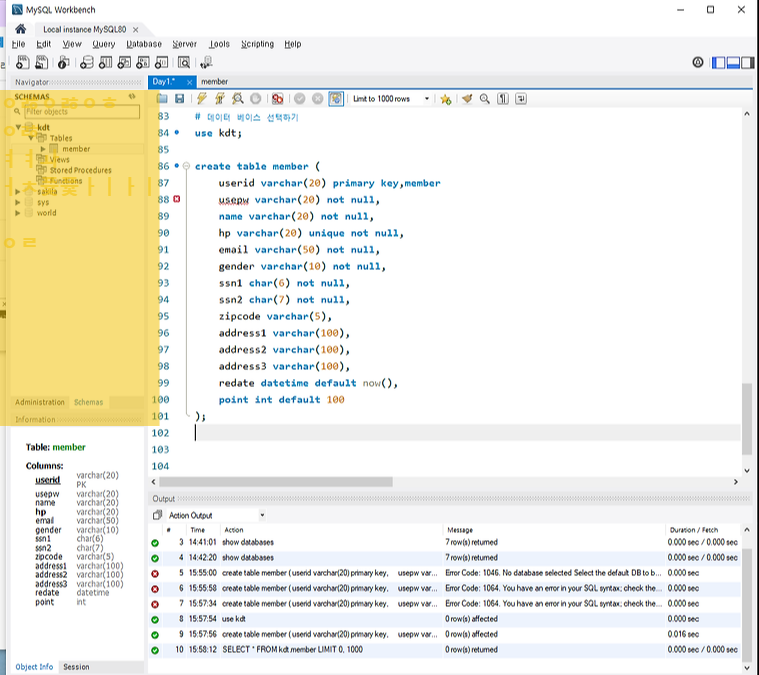Open the home screen tab icon

tap(19, 29)
